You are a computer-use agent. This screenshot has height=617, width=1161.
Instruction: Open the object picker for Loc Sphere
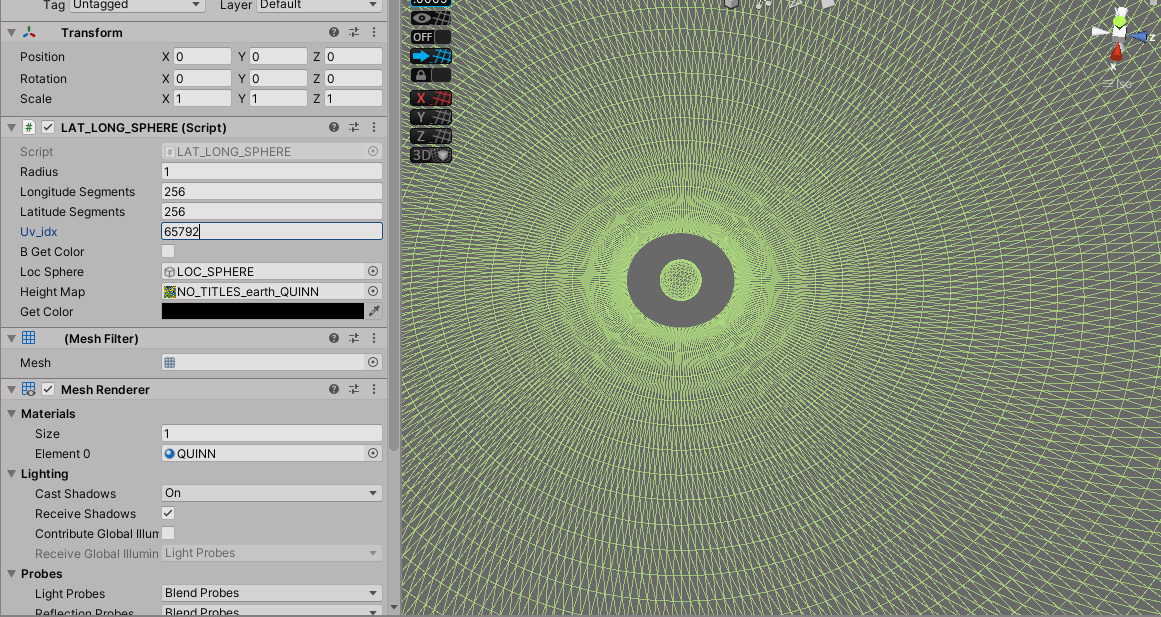pyautogui.click(x=371, y=271)
